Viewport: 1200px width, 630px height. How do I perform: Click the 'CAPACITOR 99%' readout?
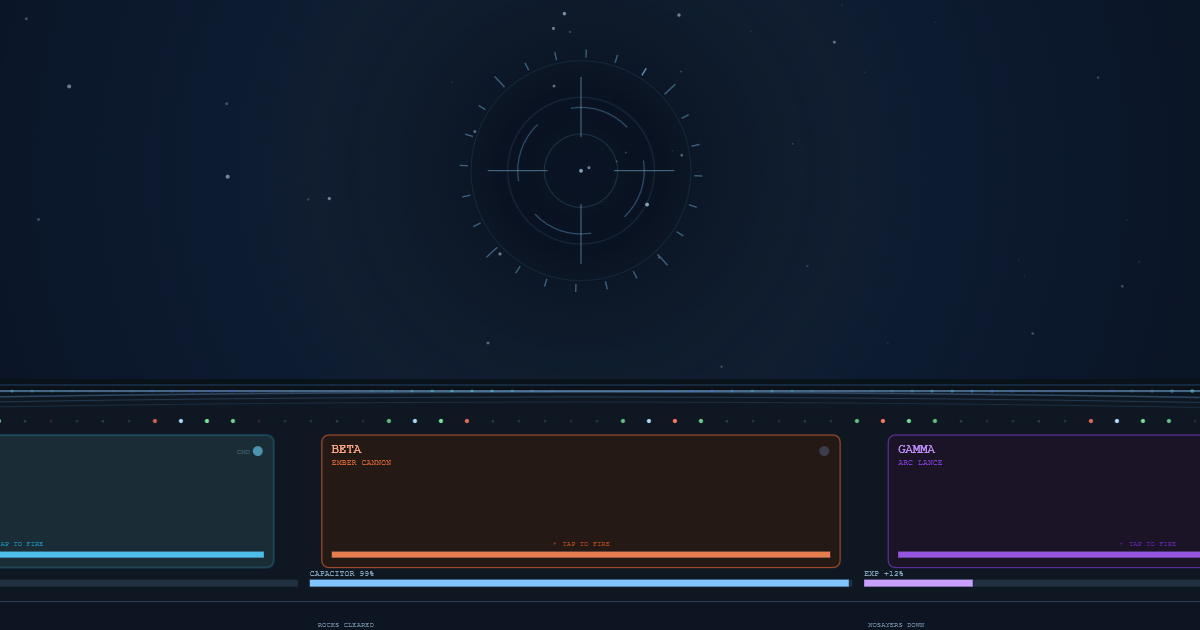click(342, 574)
